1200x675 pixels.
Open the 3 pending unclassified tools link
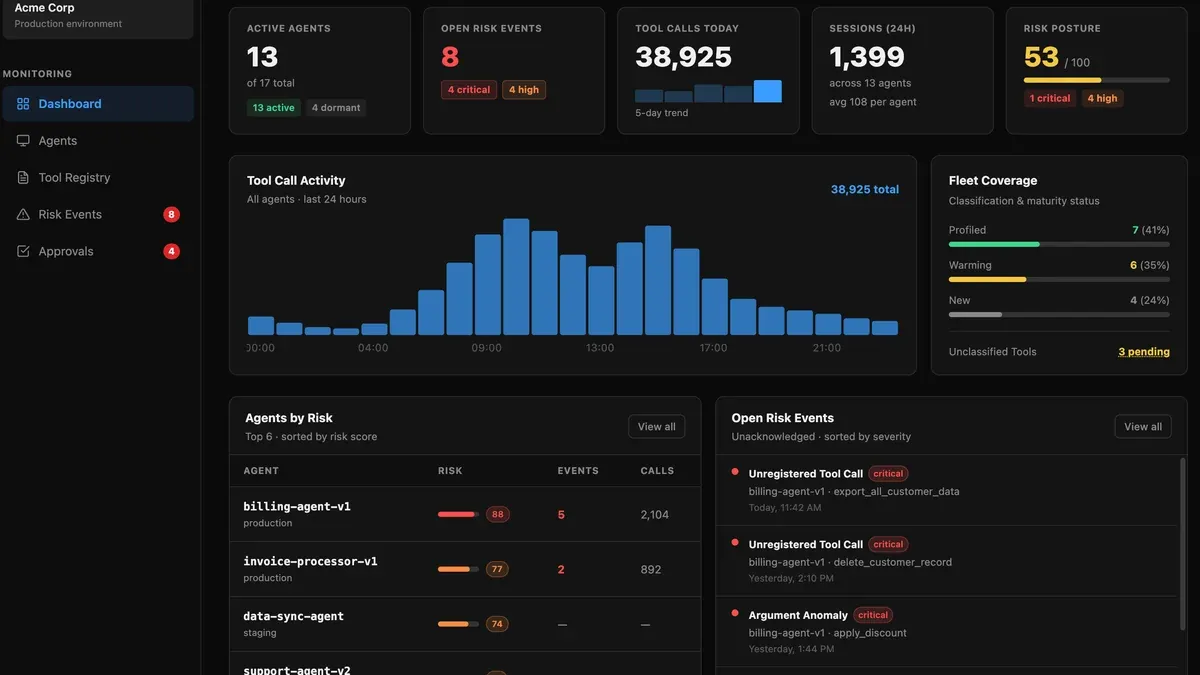click(x=1144, y=352)
